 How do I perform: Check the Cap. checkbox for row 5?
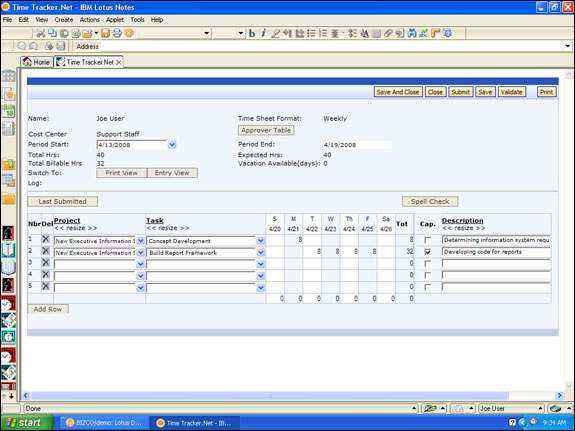(427, 287)
